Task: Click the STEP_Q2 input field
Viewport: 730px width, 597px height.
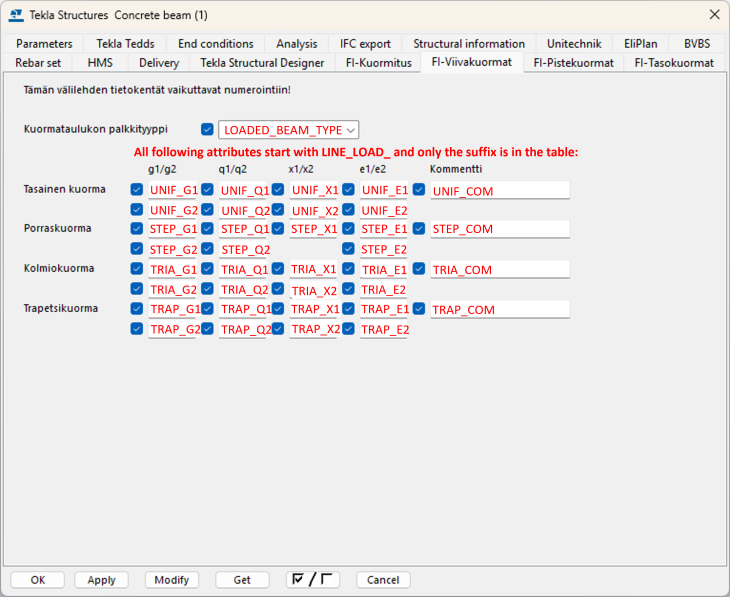Action: click(x=243, y=249)
